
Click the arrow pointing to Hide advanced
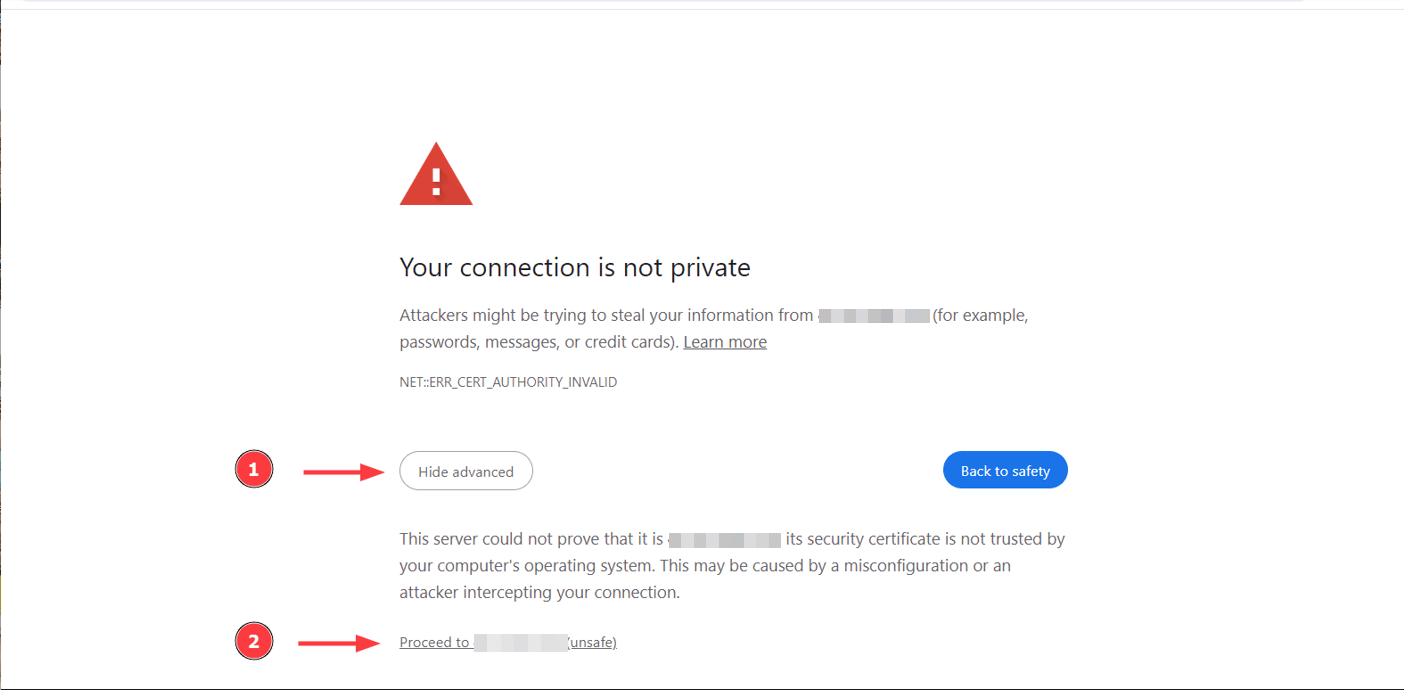click(x=345, y=470)
